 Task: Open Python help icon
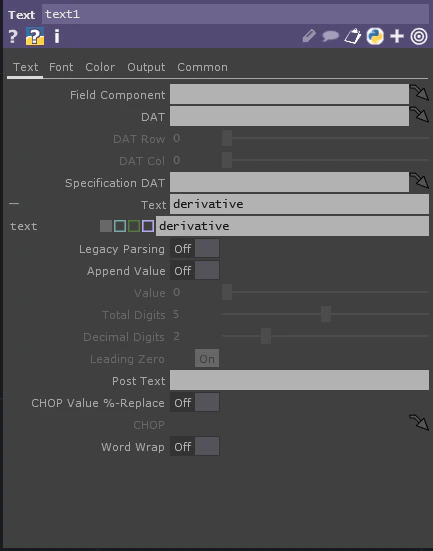[35, 36]
